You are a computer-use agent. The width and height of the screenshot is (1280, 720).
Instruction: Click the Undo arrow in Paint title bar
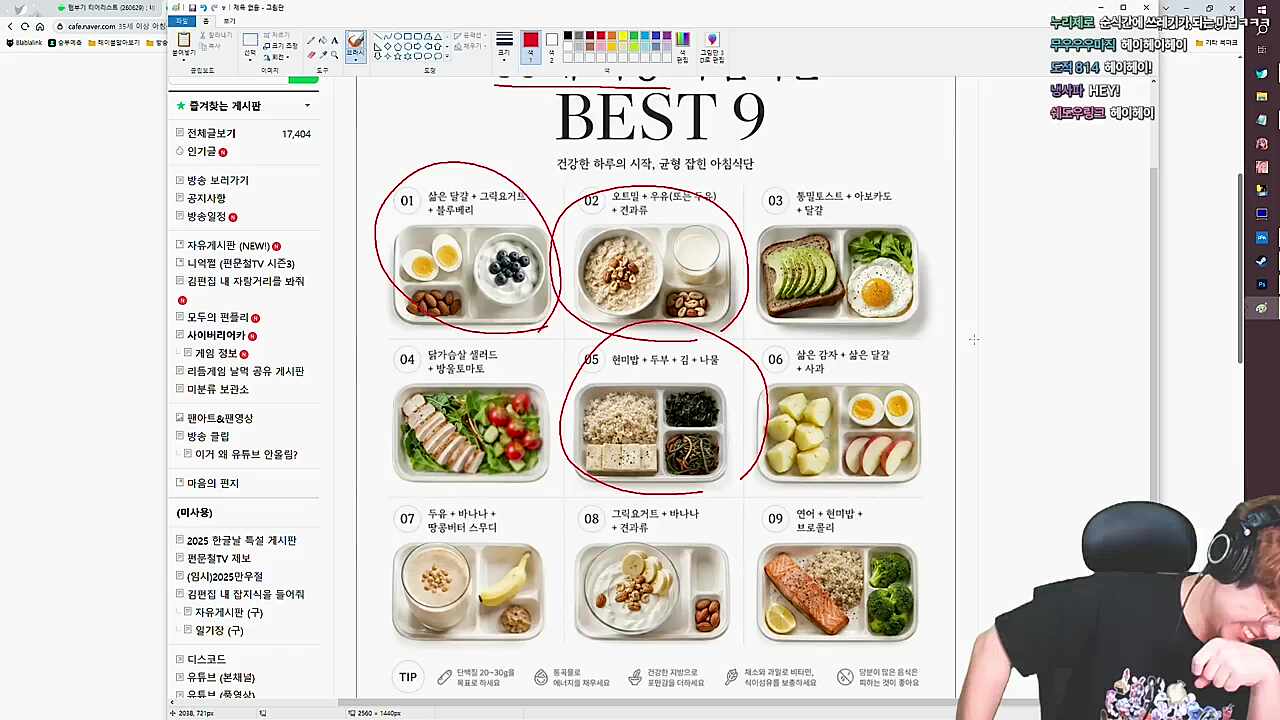click(203, 8)
